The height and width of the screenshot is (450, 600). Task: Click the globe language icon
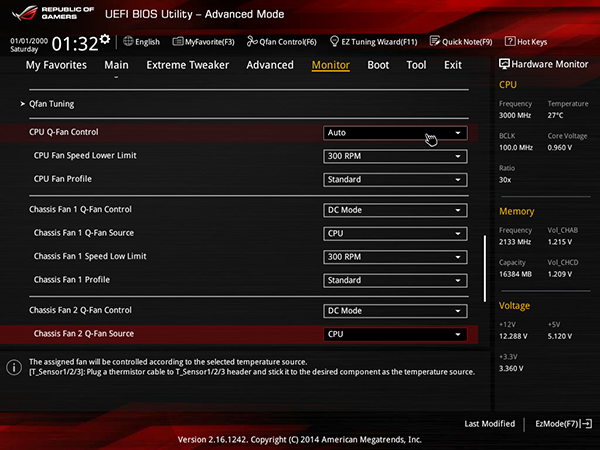tap(128, 41)
